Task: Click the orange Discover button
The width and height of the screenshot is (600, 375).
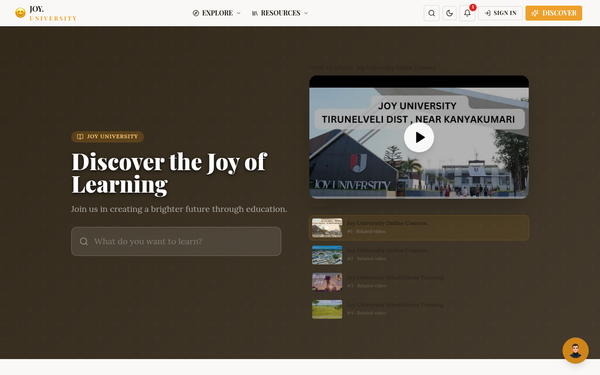Action: (553, 13)
